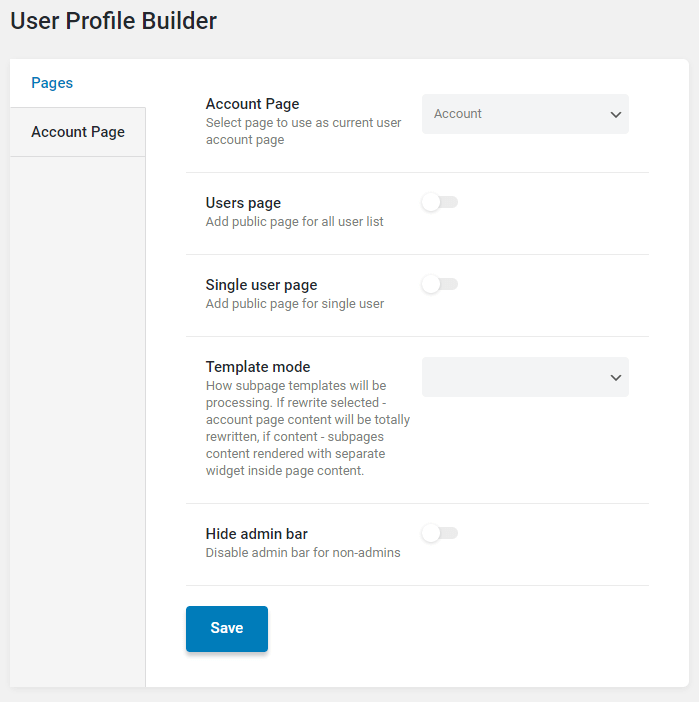Click the Users page setting title
Image resolution: width=699 pixels, height=702 pixels.
(243, 203)
